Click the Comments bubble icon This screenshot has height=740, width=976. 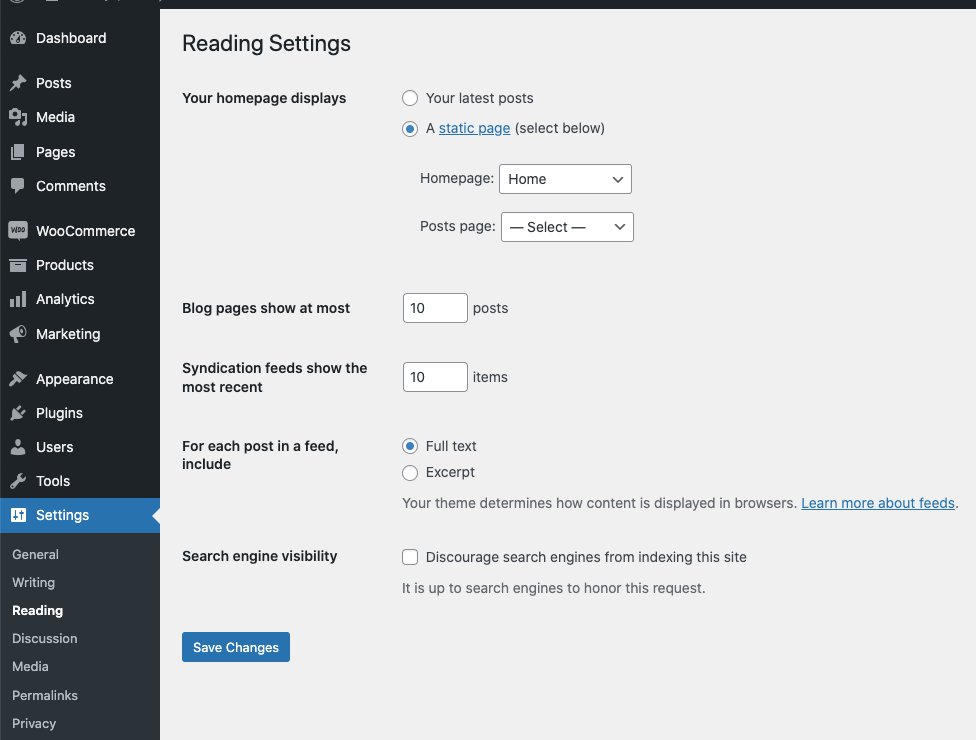point(18,186)
